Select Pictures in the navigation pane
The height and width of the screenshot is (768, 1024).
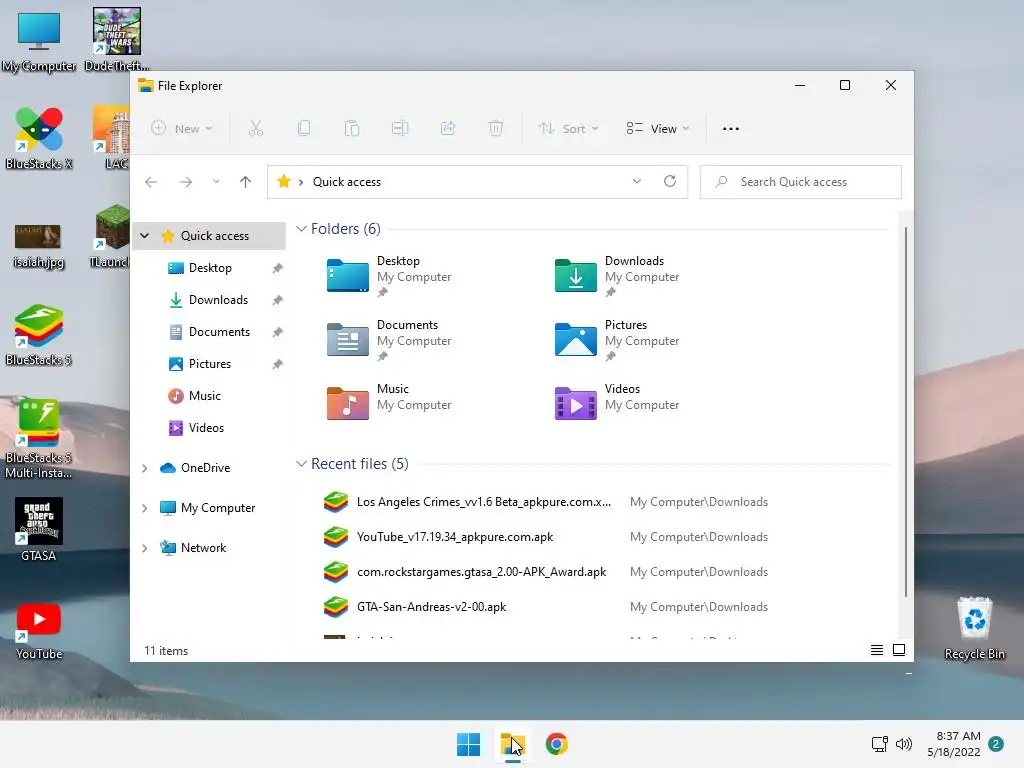(209, 364)
